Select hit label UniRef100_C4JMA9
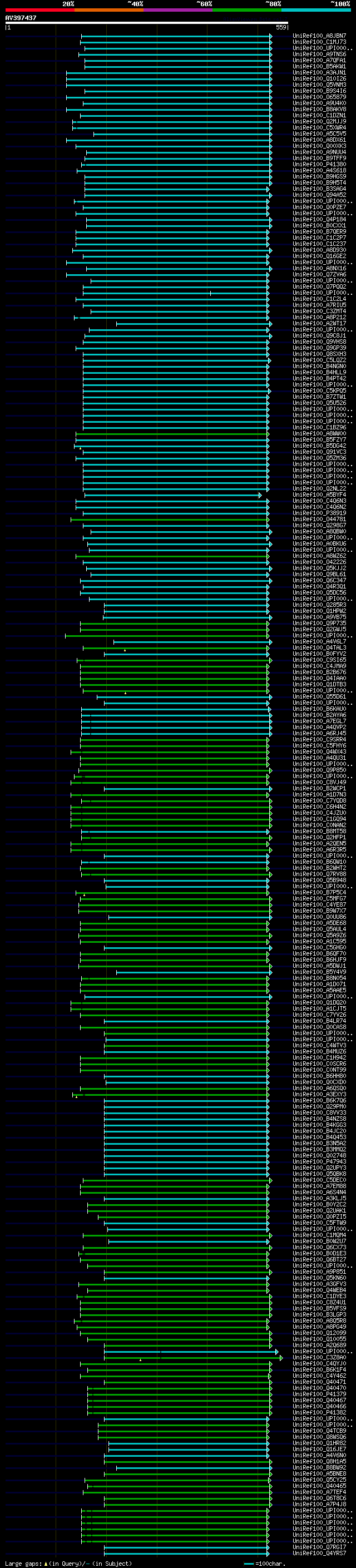 tap(319, 666)
